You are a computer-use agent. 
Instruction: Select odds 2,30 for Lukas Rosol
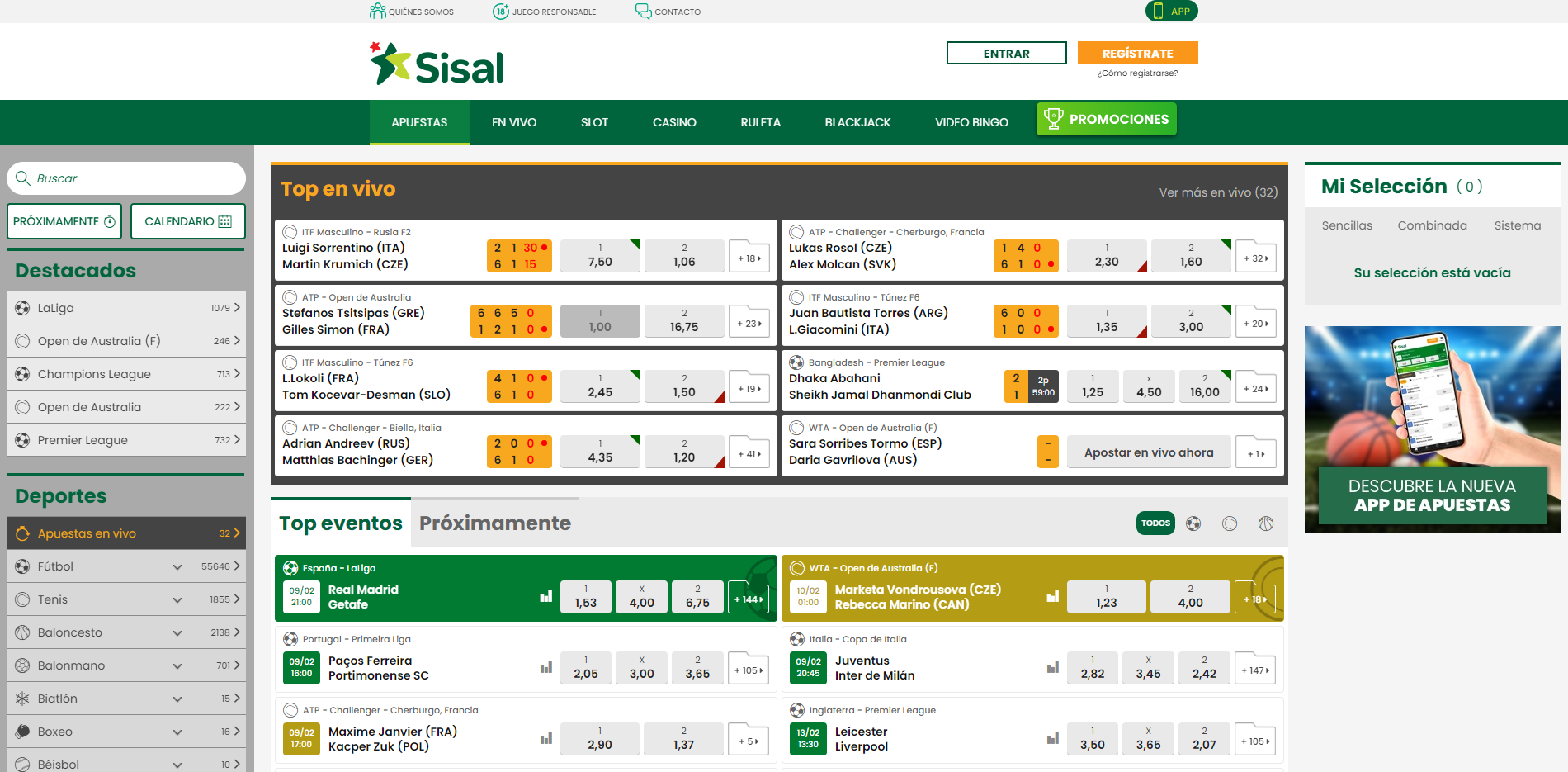(1107, 256)
